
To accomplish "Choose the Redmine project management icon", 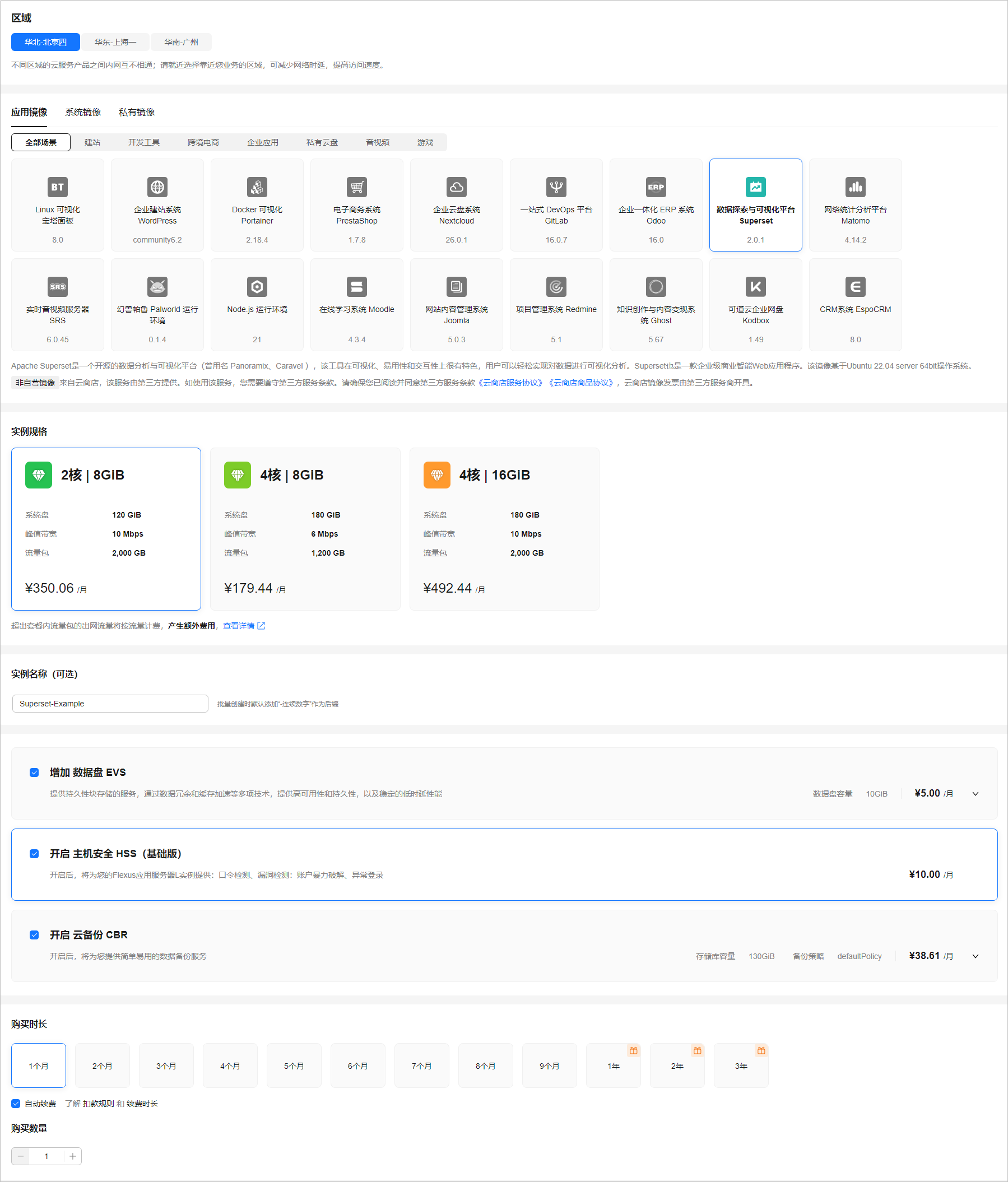I will [x=556, y=287].
